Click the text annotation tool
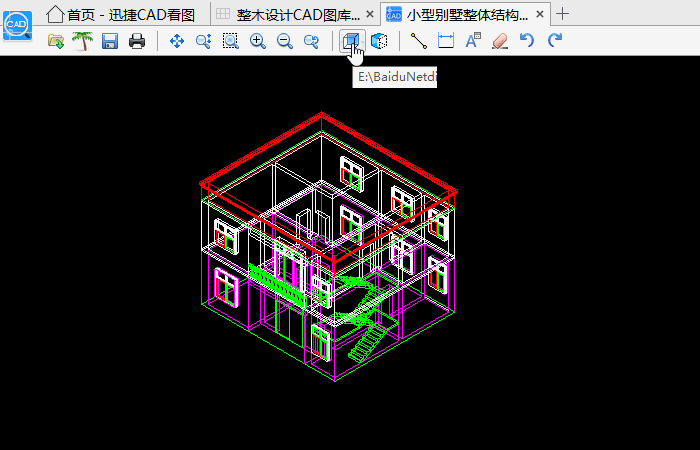This screenshot has width=700, height=450. pos(473,41)
